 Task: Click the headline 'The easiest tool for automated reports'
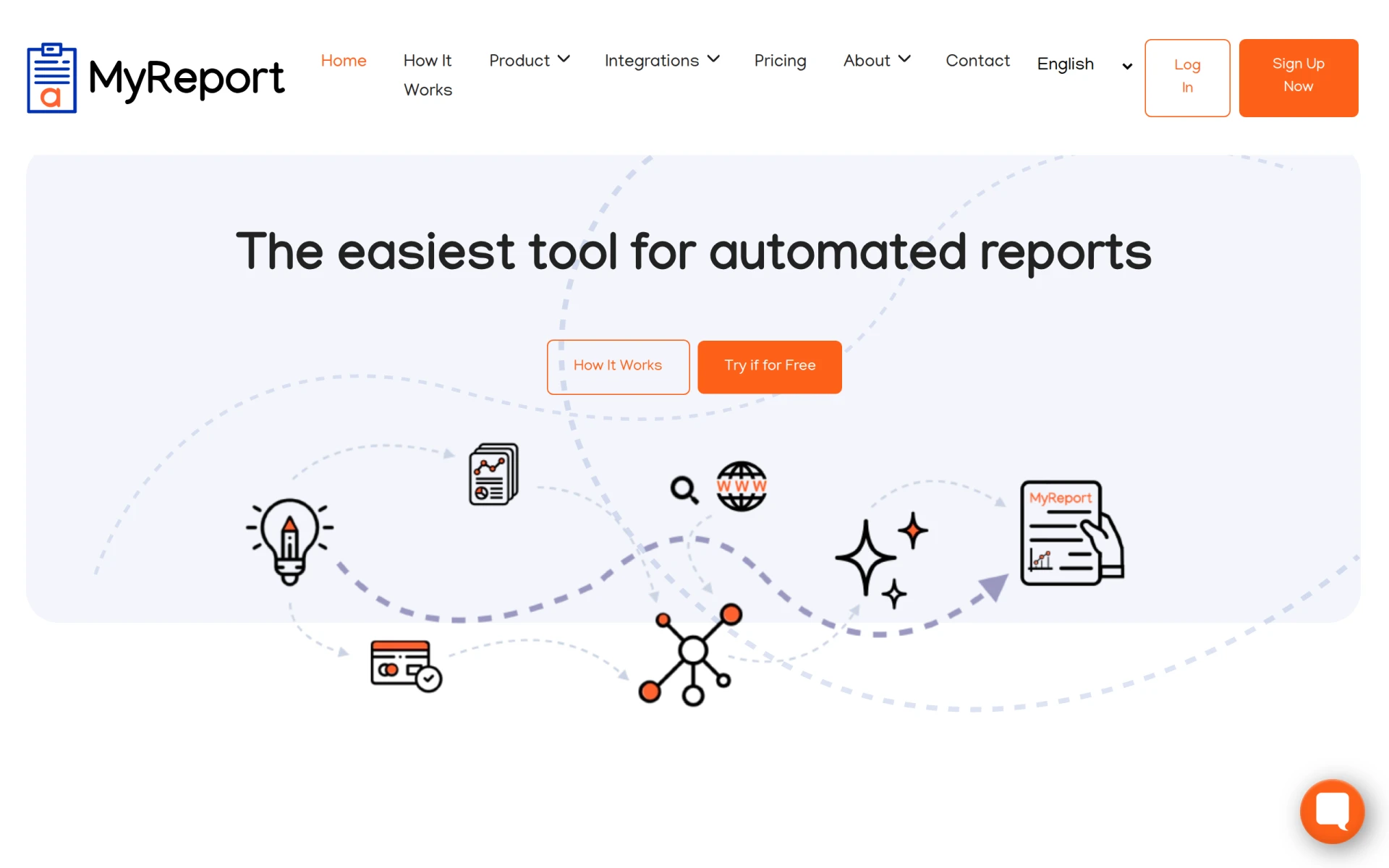(x=694, y=252)
